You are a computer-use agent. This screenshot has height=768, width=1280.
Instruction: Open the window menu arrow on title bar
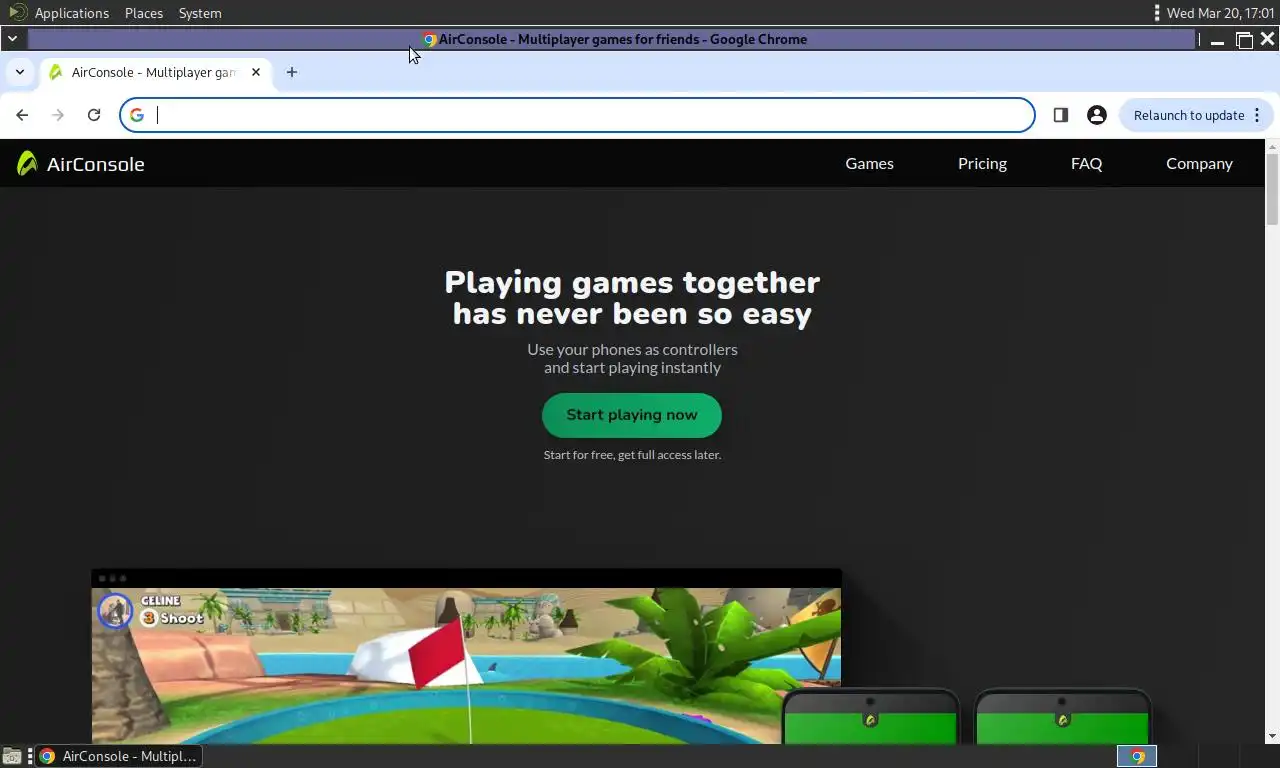[x=12, y=39]
